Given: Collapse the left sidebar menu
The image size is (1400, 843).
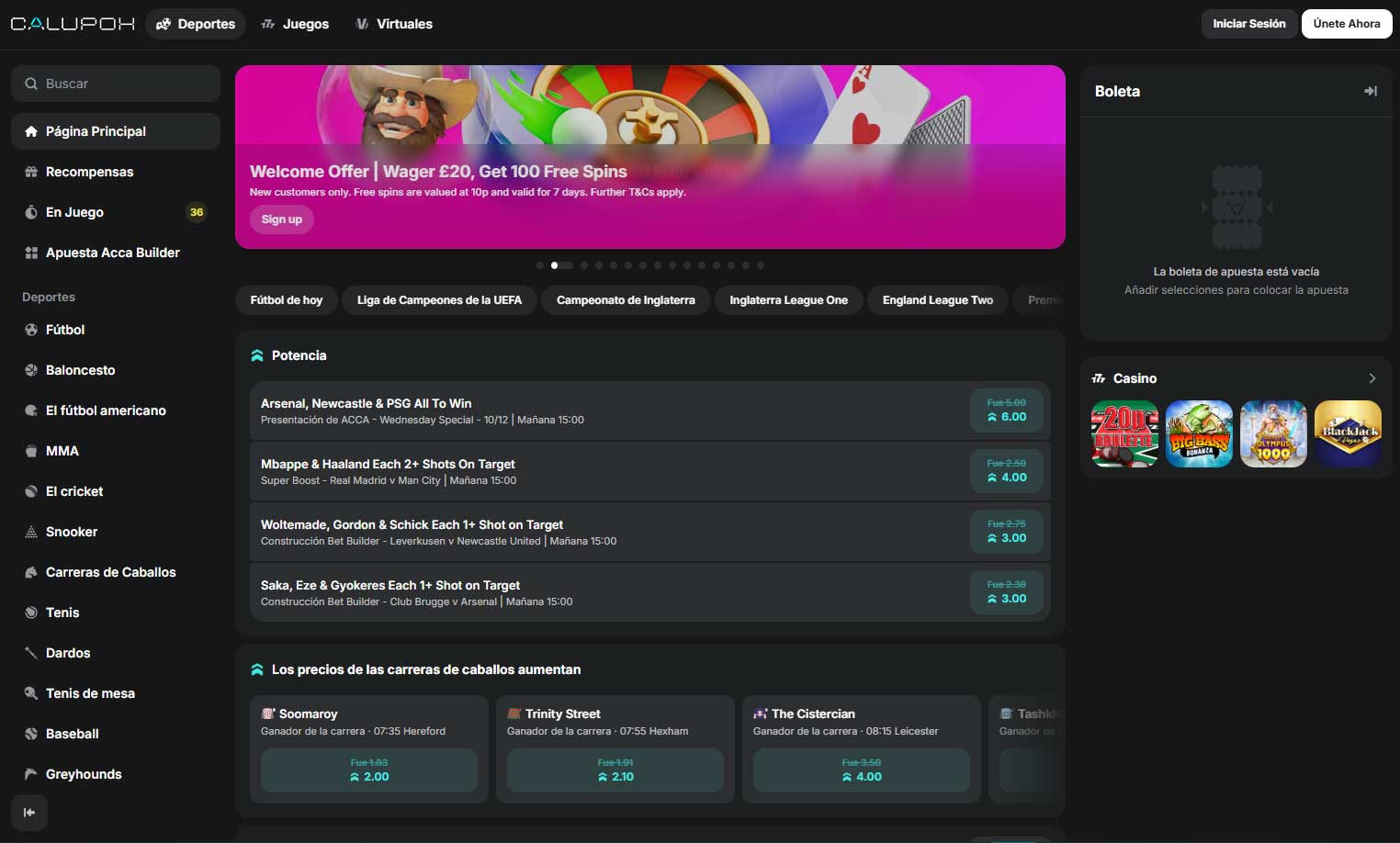Looking at the screenshot, I should pos(29,813).
